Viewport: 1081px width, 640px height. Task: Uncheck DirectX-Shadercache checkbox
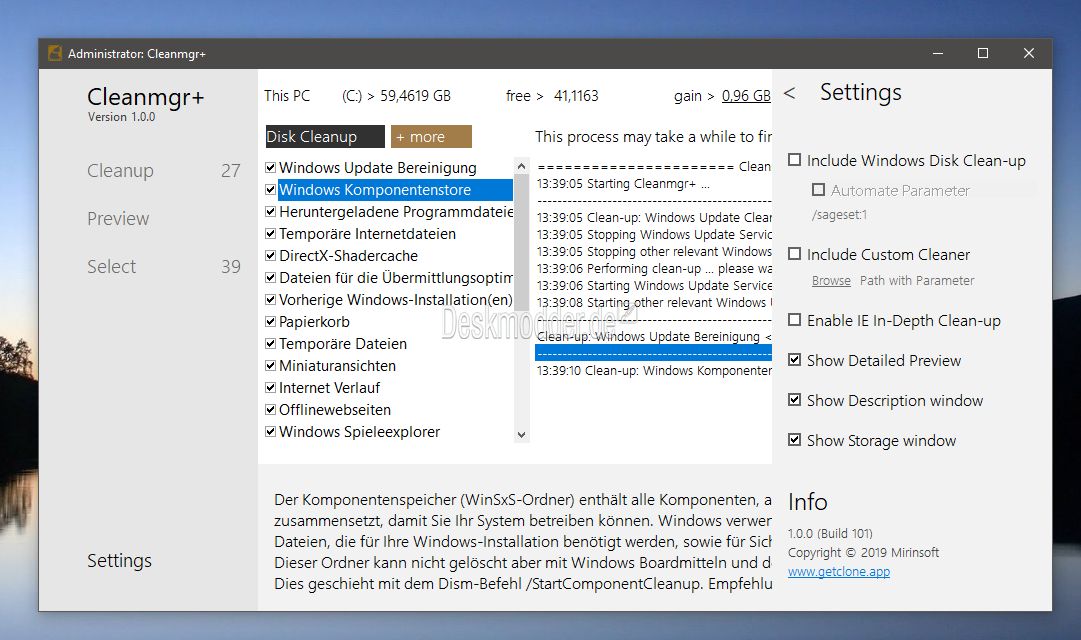tap(271, 256)
